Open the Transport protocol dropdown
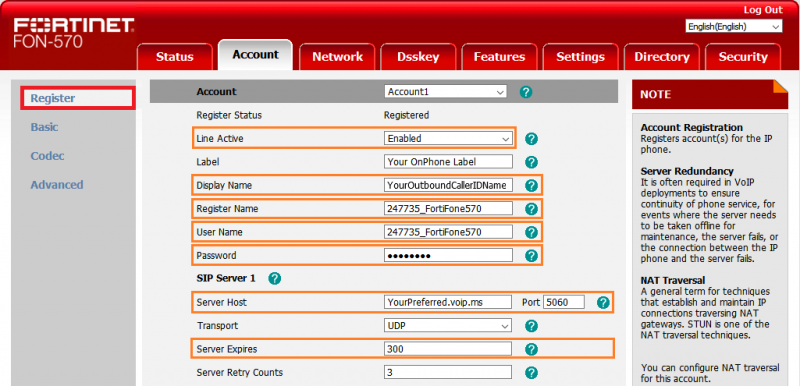Screen dimensions: 800x386 447,325
